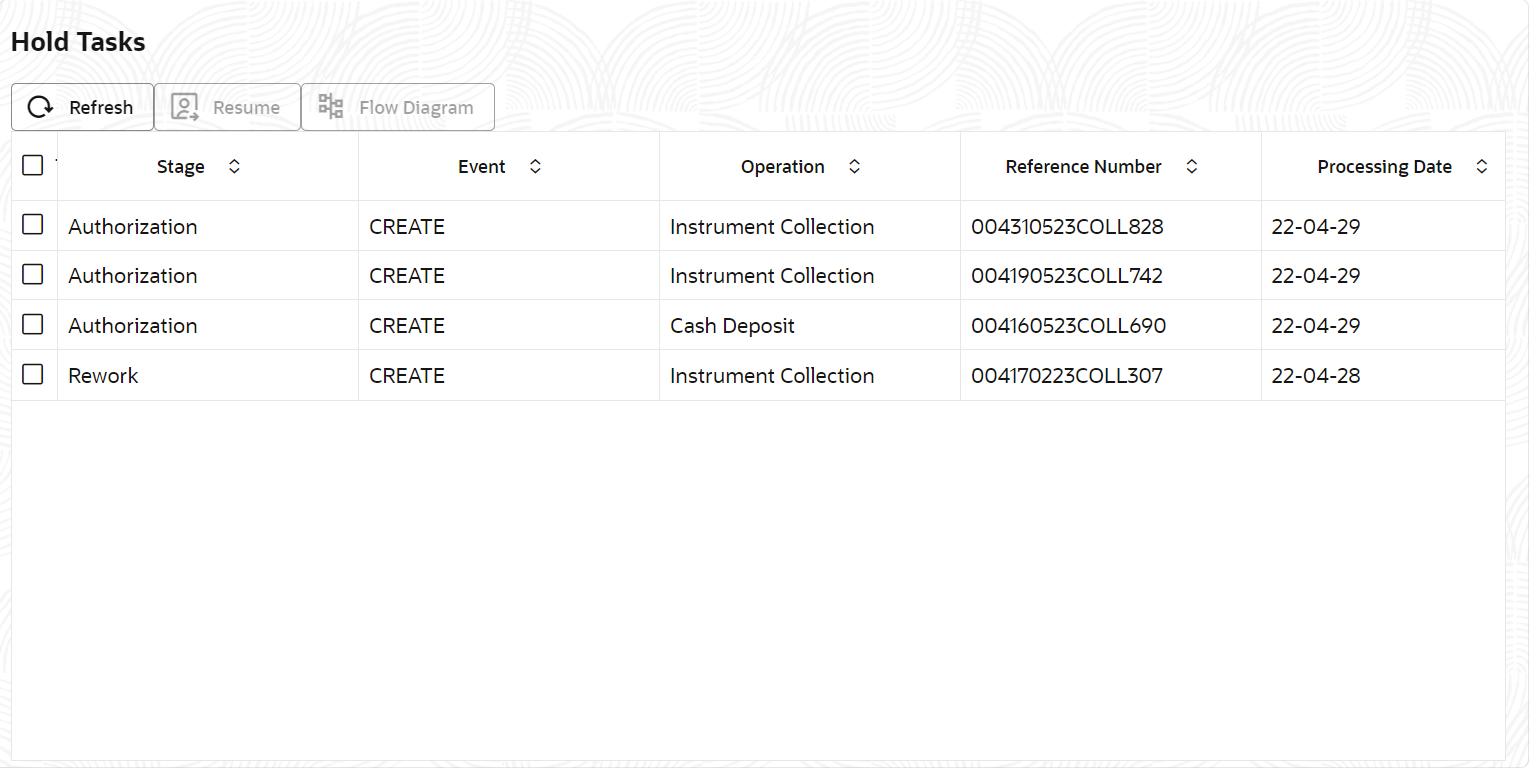Click Instrument Collection in row 004190523COLL742
The image size is (1529, 768).
pos(772,276)
